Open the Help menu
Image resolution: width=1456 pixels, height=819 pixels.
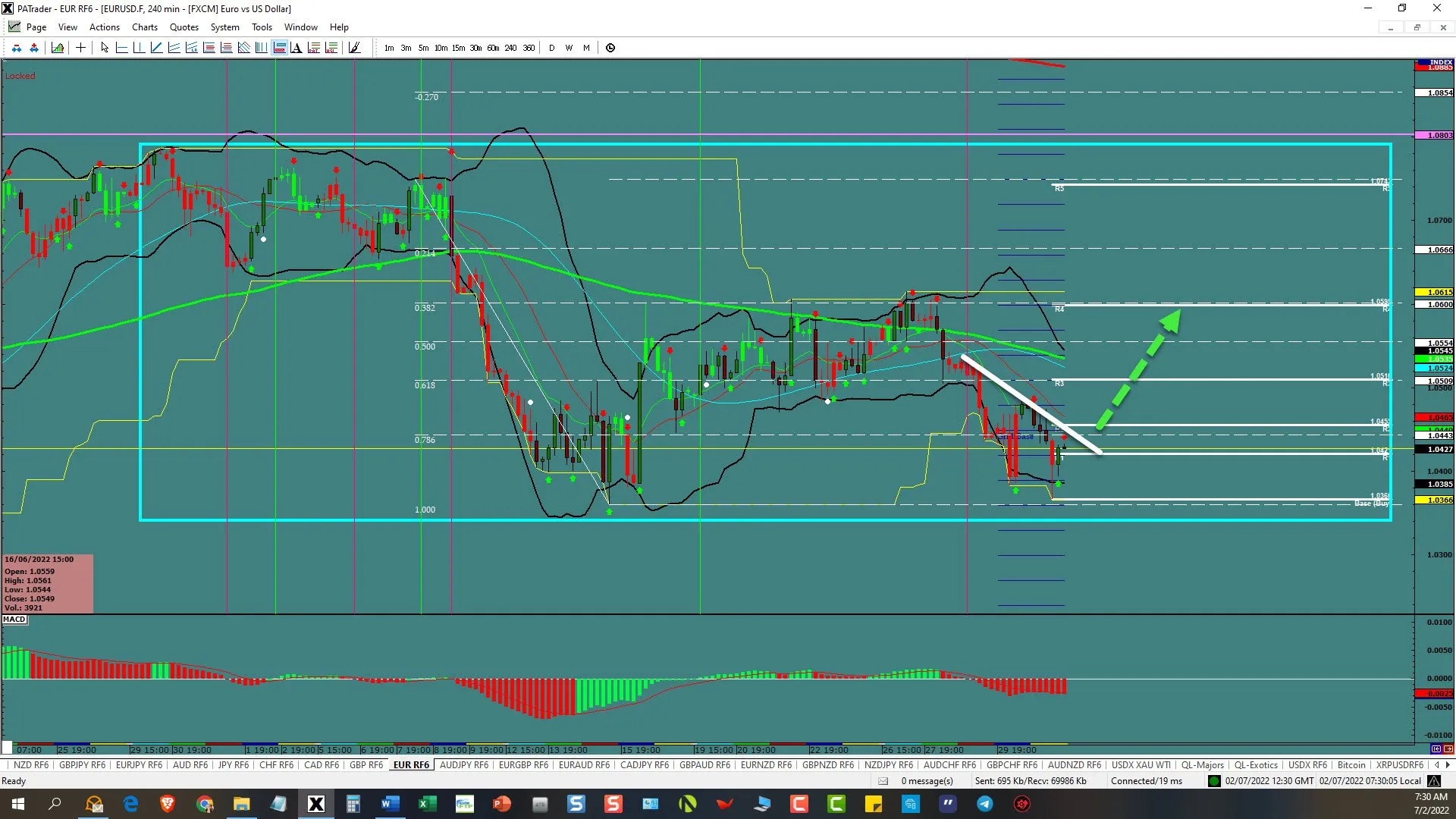339,27
